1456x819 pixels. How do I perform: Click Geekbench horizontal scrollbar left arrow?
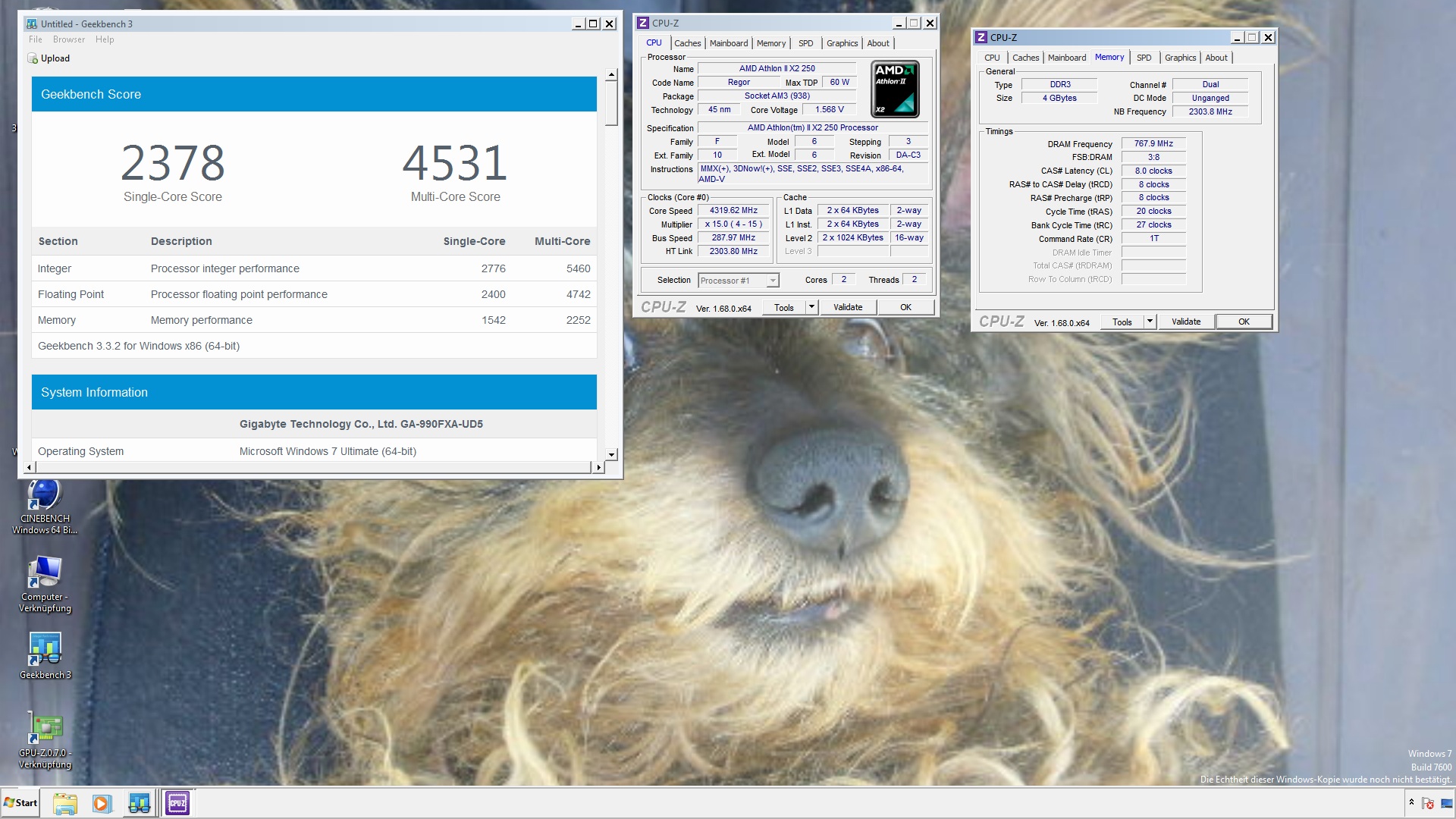(x=30, y=467)
